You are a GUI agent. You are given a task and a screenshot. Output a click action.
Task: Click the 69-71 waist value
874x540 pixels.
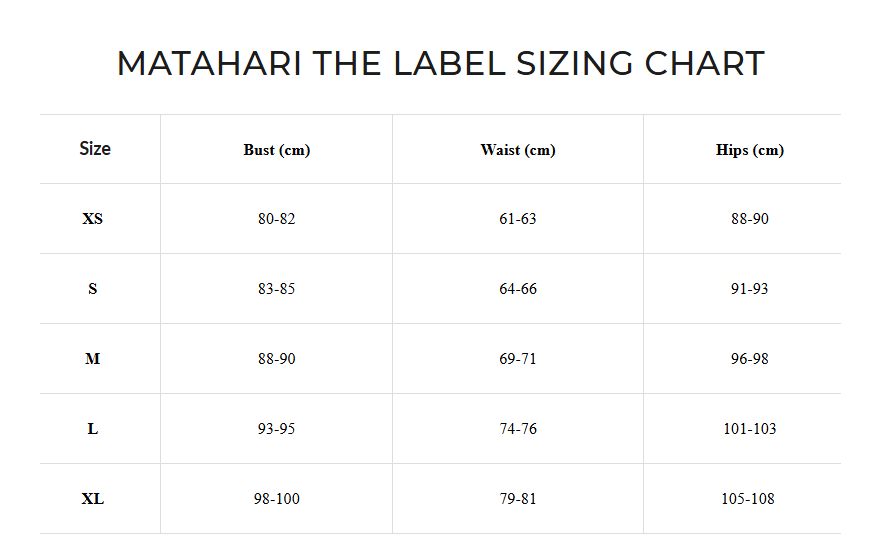pyautogui.click(x=518, y=359)
